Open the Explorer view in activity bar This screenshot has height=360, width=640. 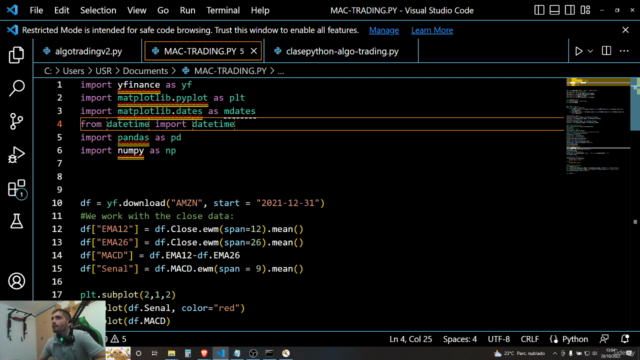click(16, 55)
